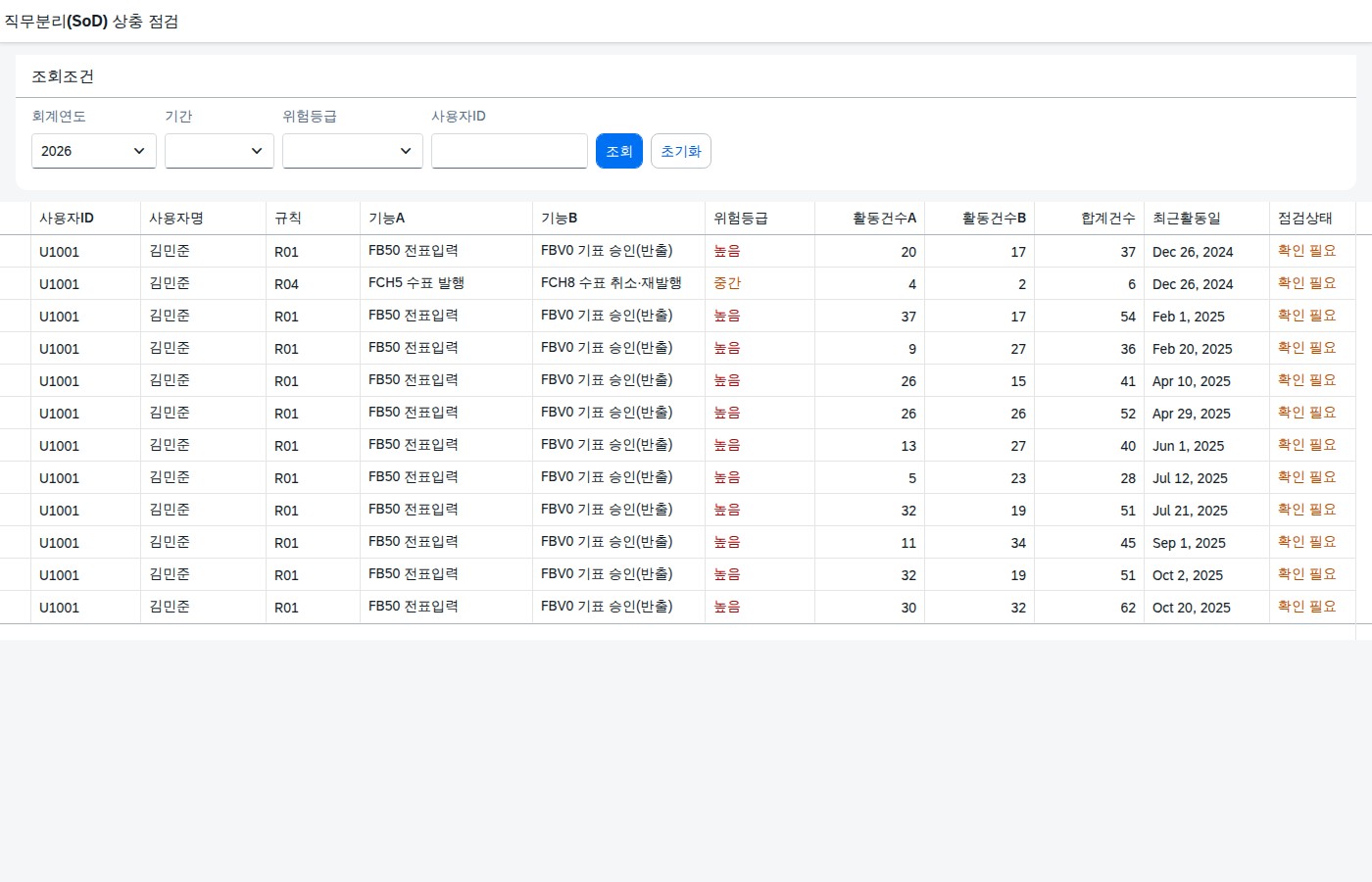Click total count 45 cell
The height and width of the screenshot is (882, 1372).
[1090, 543]
